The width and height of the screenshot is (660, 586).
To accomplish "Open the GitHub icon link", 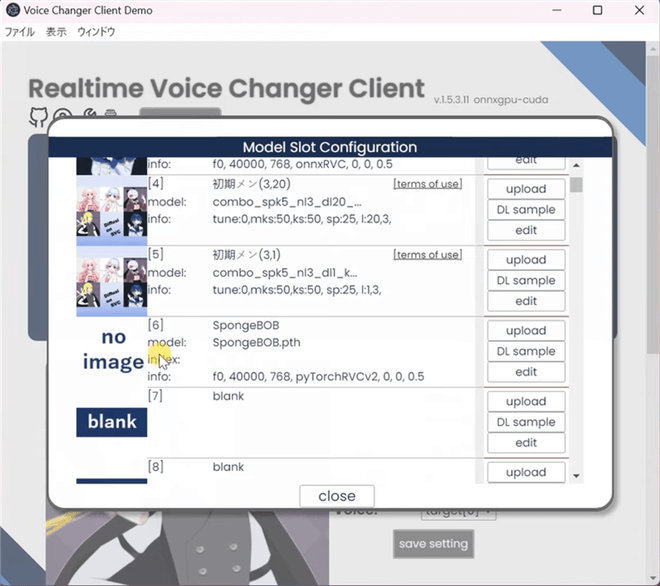I will [38, 117].
